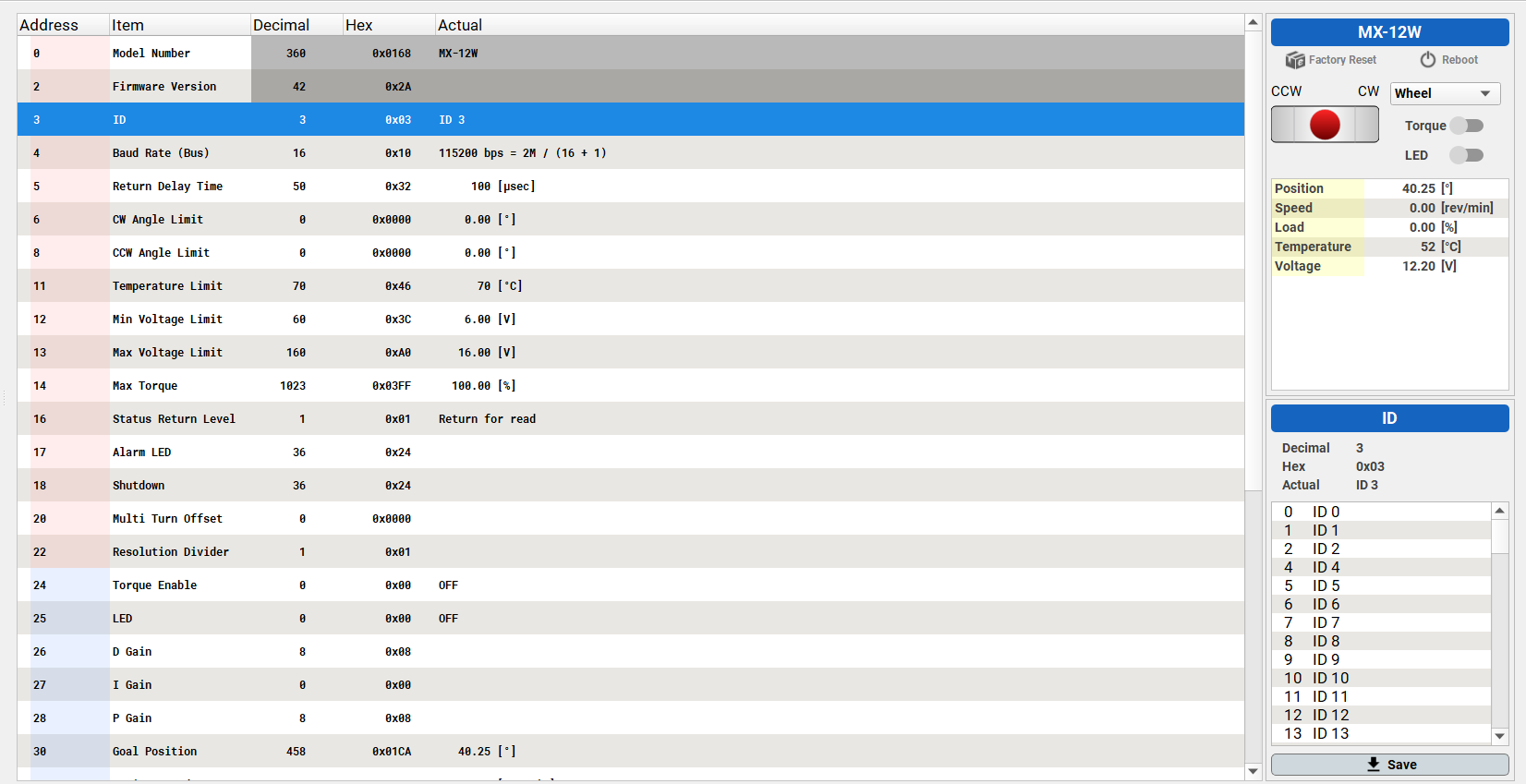Image resolution: width=1526 pixels, height=784 pixels.
Task: Select the Model Number row
Action: [631, 53]
